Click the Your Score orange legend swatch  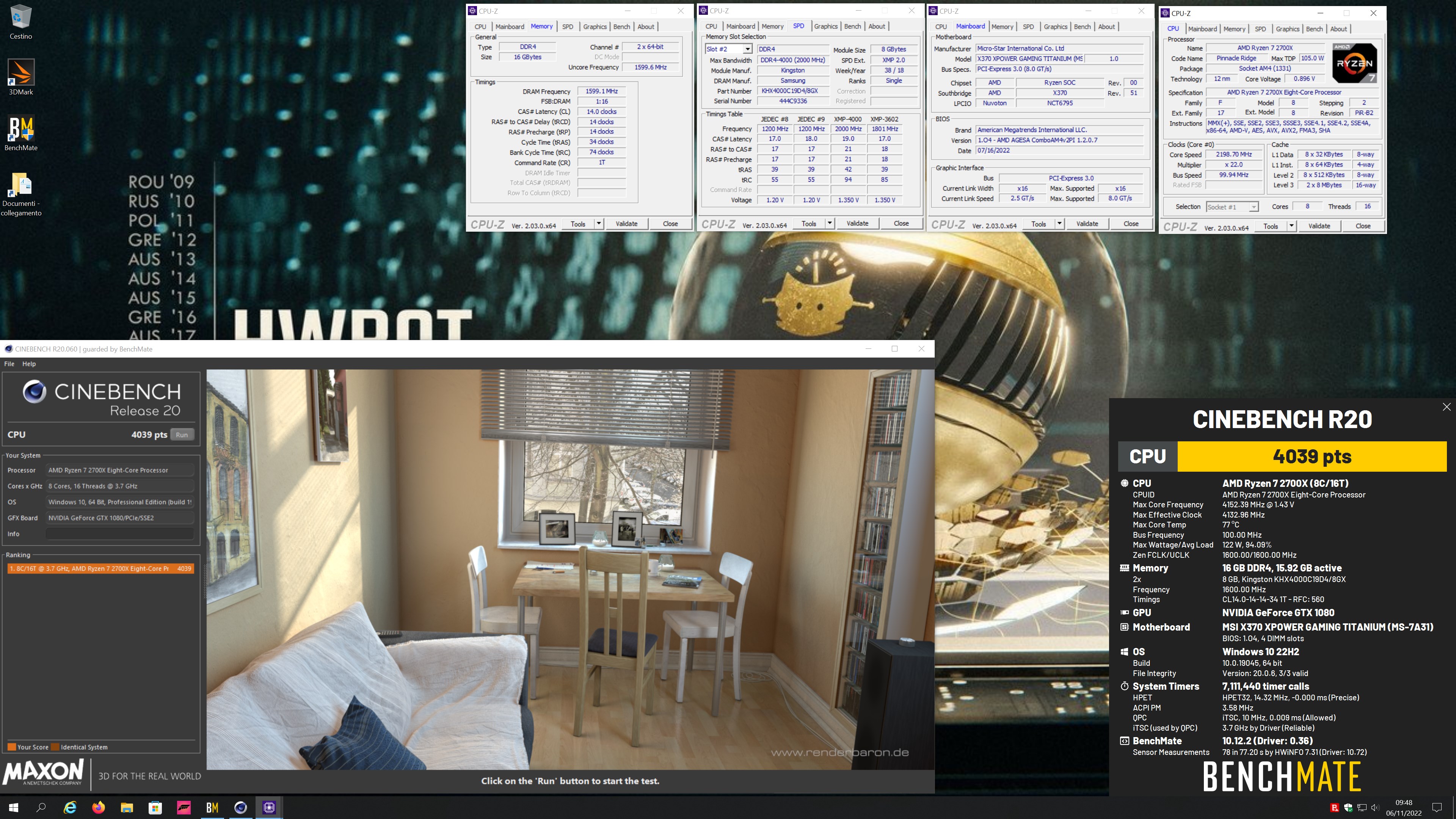click(x=11, y=747)
